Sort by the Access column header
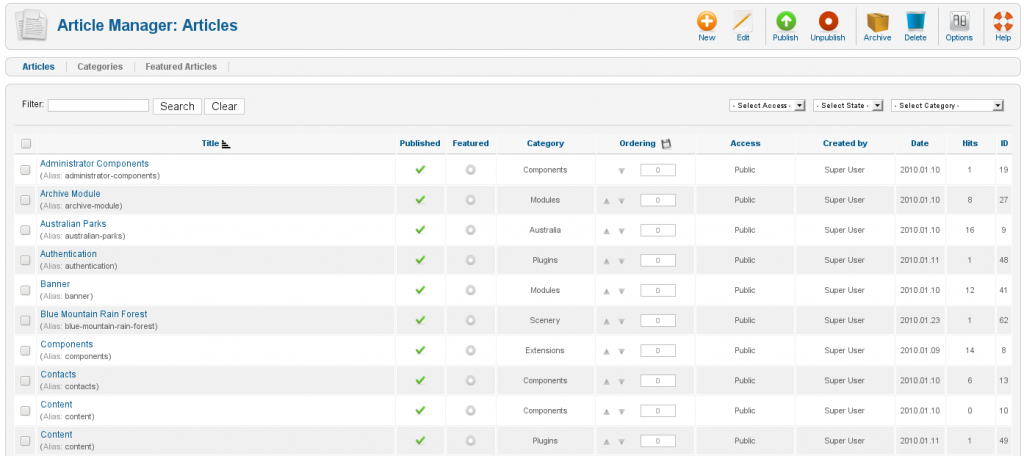The image size is (1024, 456). point(745,143)
